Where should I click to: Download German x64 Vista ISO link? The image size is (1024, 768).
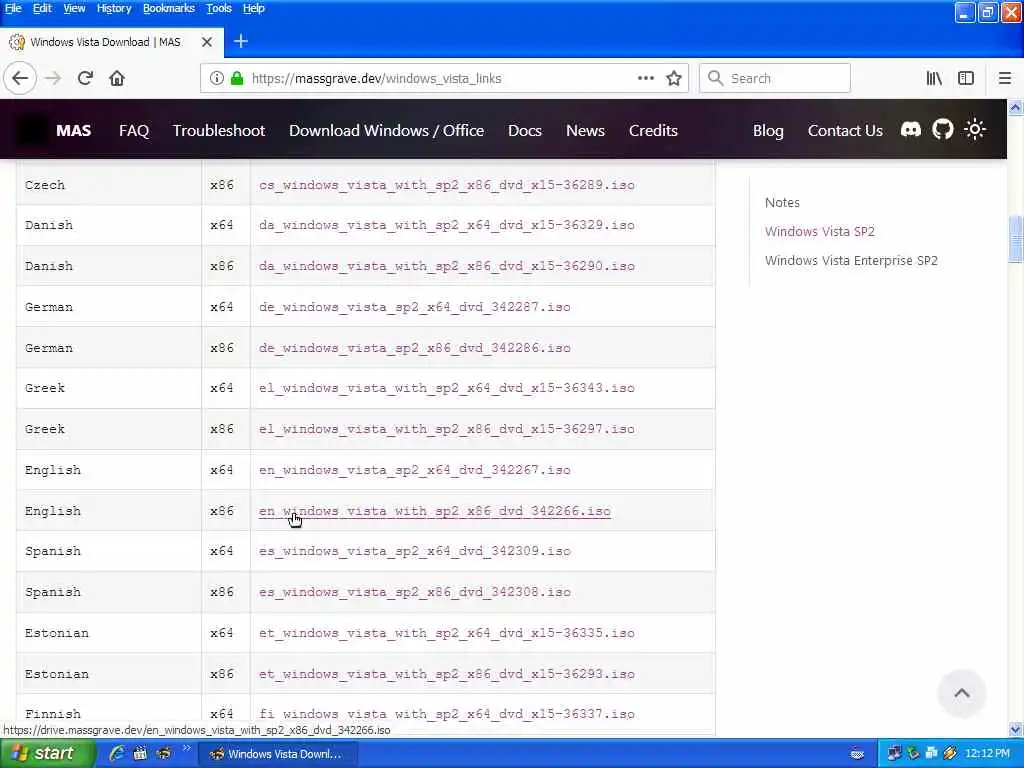click(415, 306)
